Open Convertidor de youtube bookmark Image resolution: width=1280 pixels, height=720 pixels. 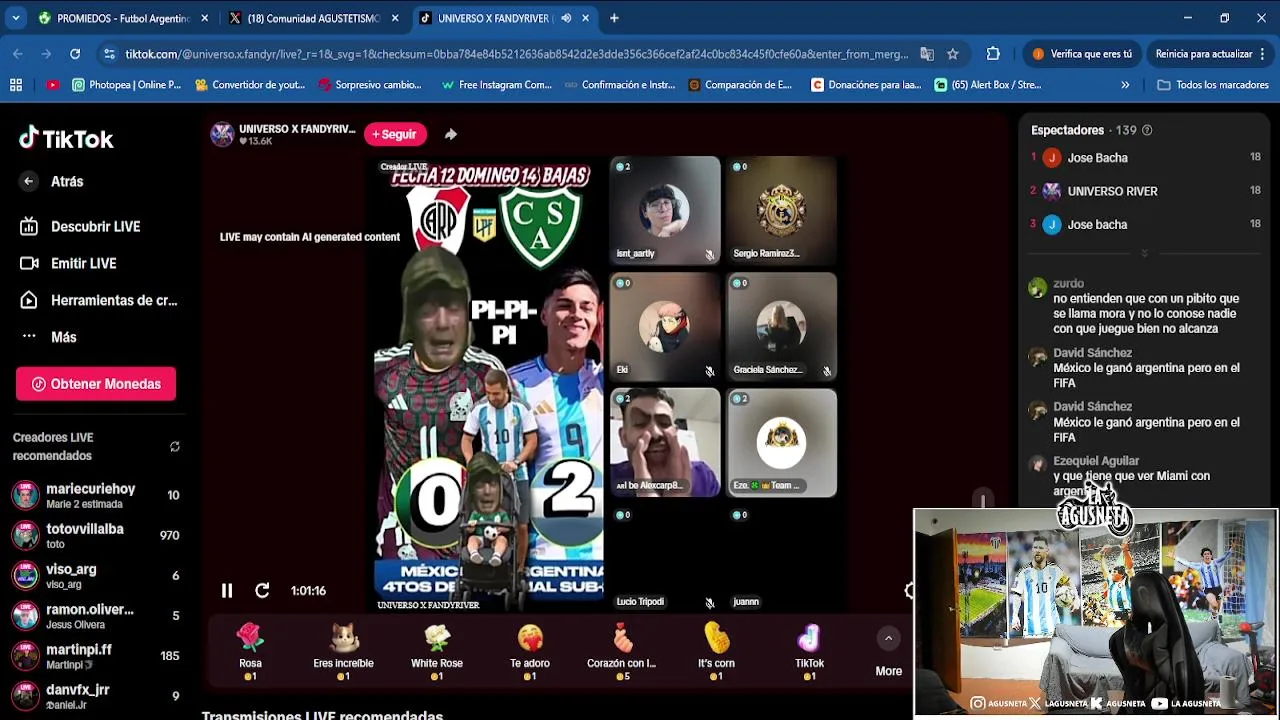point(250,85)
